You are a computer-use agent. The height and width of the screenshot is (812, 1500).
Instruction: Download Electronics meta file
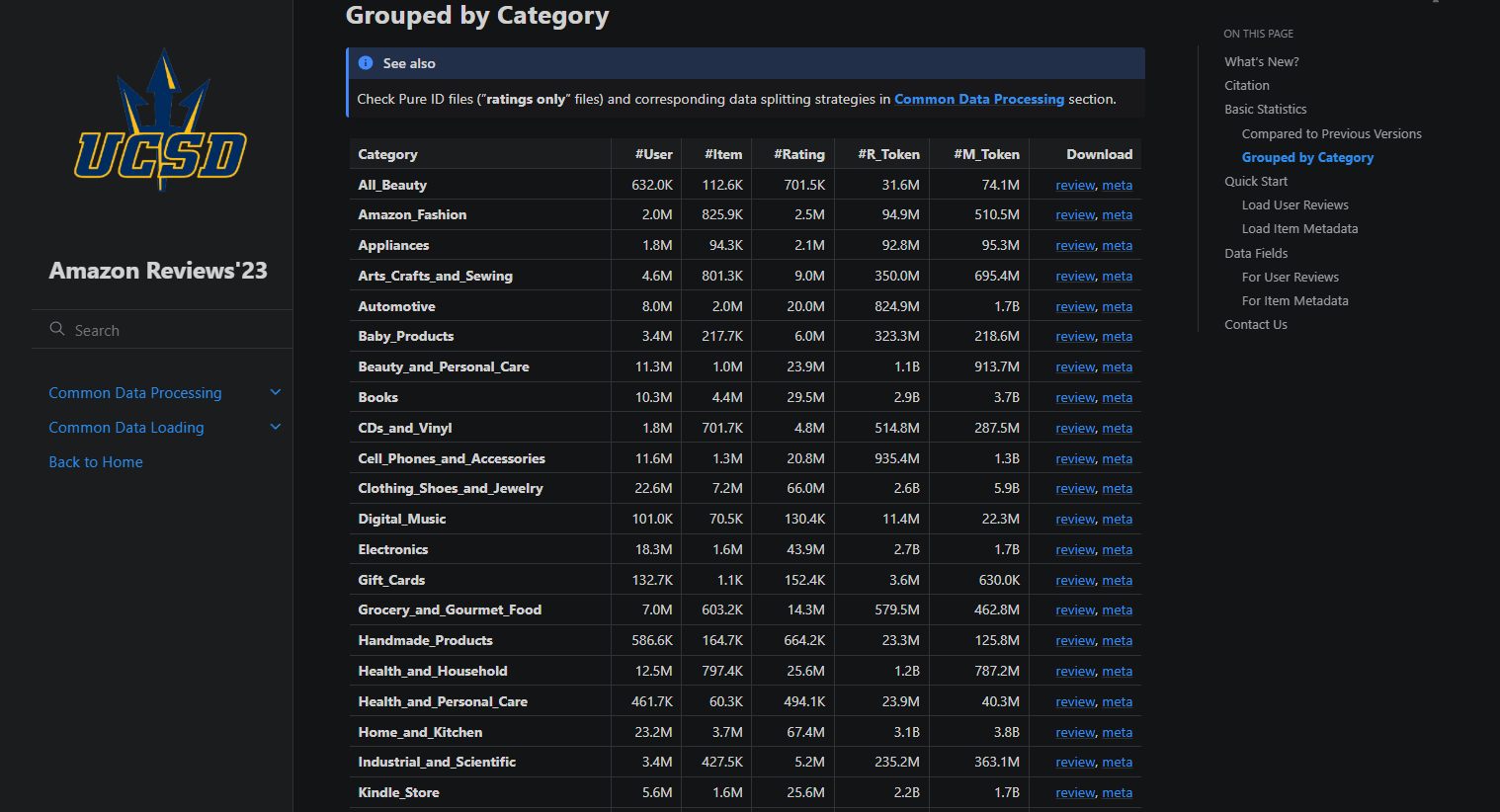click(1118, 549)
